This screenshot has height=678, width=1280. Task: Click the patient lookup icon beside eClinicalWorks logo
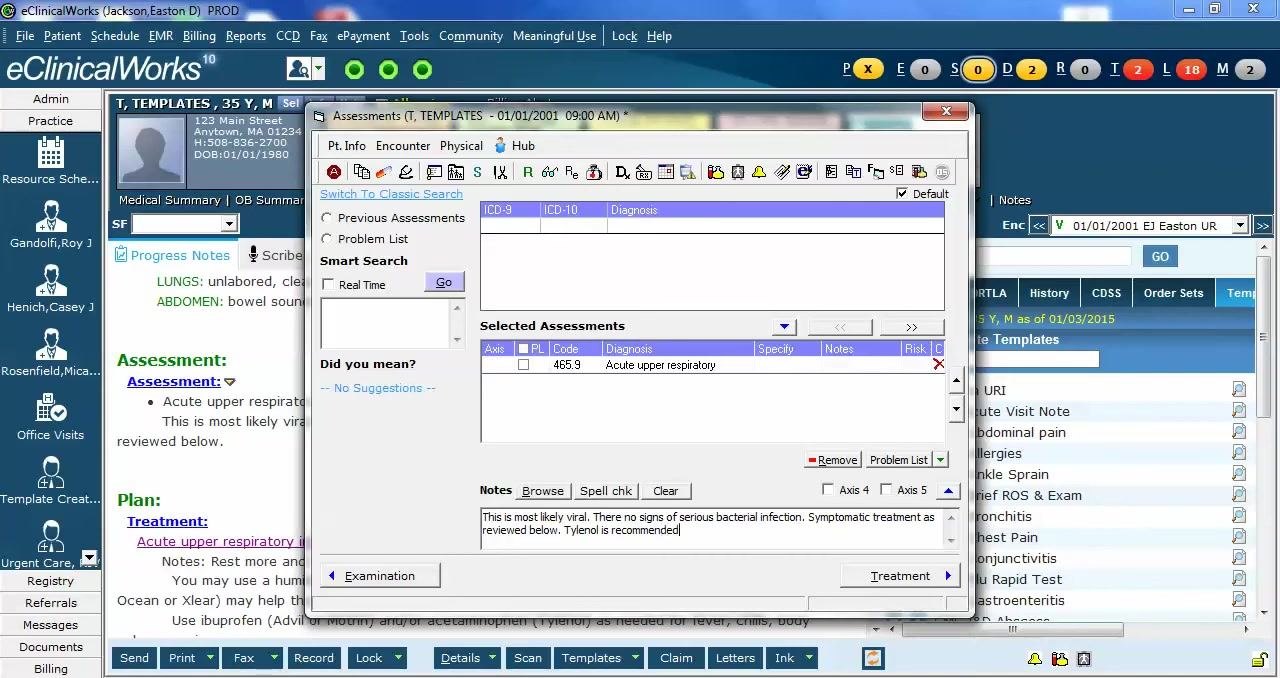[298, 68]
